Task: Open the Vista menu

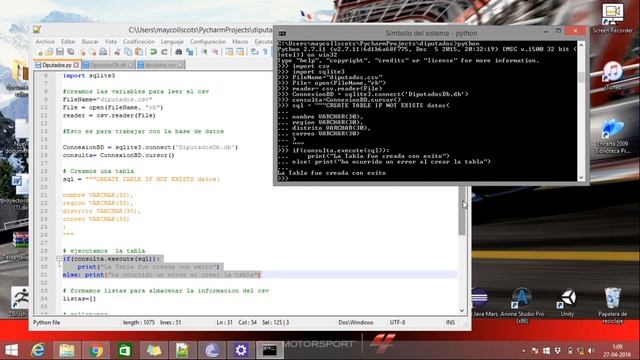Action: coord(111,42)
